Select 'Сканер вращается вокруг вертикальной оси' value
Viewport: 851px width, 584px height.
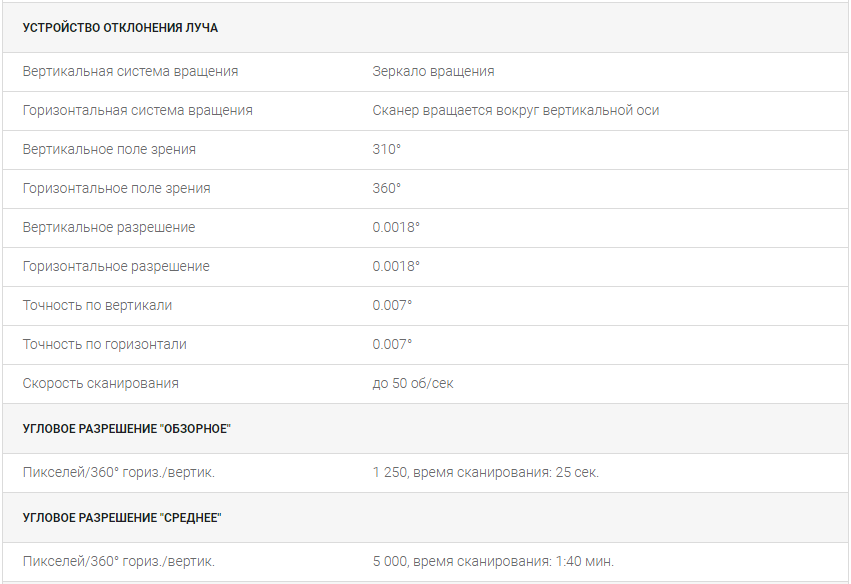pos(516,111)
